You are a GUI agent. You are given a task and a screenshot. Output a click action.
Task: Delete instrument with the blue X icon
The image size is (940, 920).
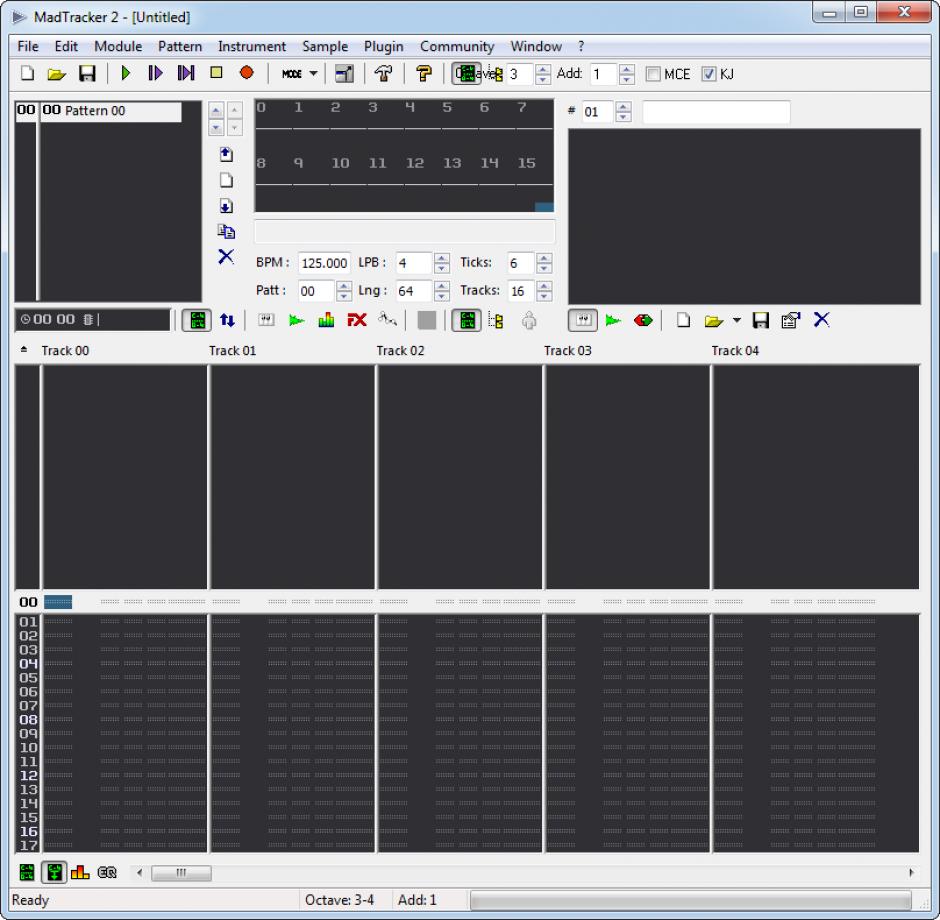(821, 320)
